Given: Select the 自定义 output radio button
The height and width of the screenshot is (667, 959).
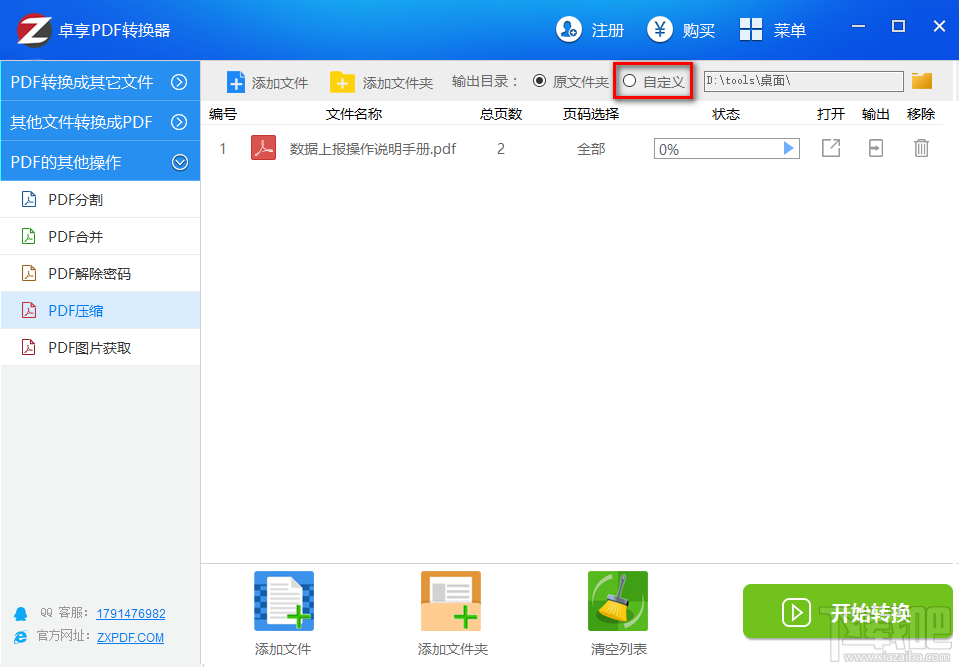Looking at the screenshot, I should (x=629, y=81).
